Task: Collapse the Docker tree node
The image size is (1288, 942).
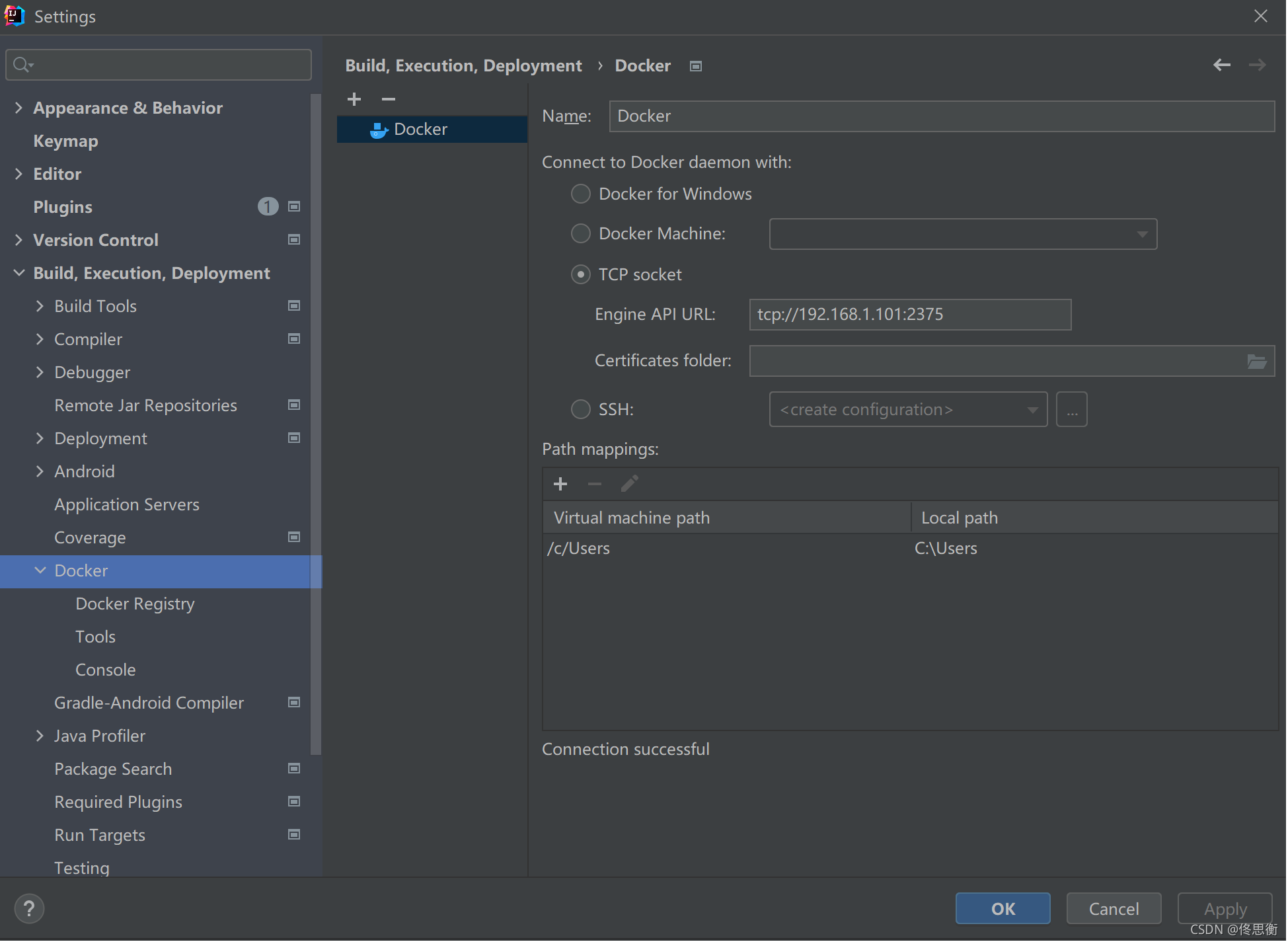Action: [x=40, y=570]
